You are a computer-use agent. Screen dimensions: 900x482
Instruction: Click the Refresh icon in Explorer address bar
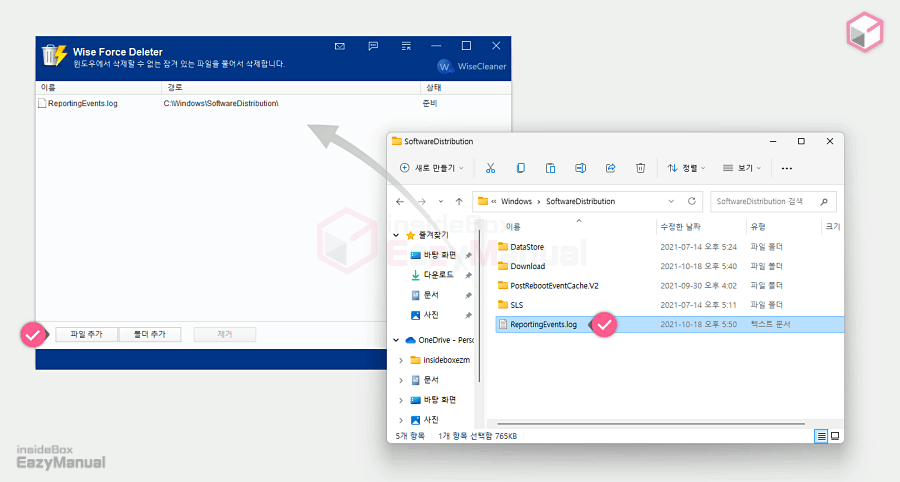pos(692,201)
